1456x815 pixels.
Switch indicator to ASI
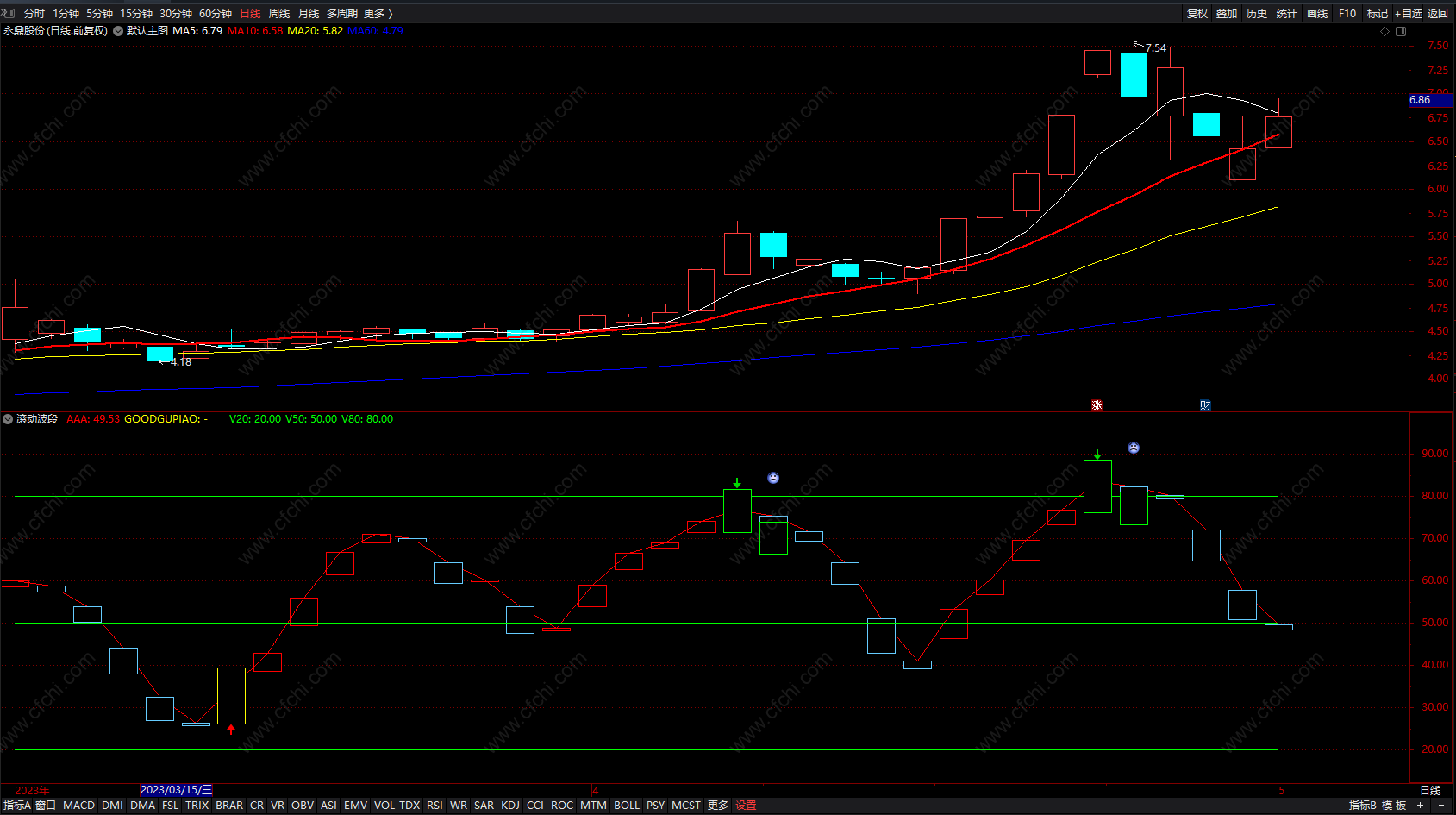point(328,806)
